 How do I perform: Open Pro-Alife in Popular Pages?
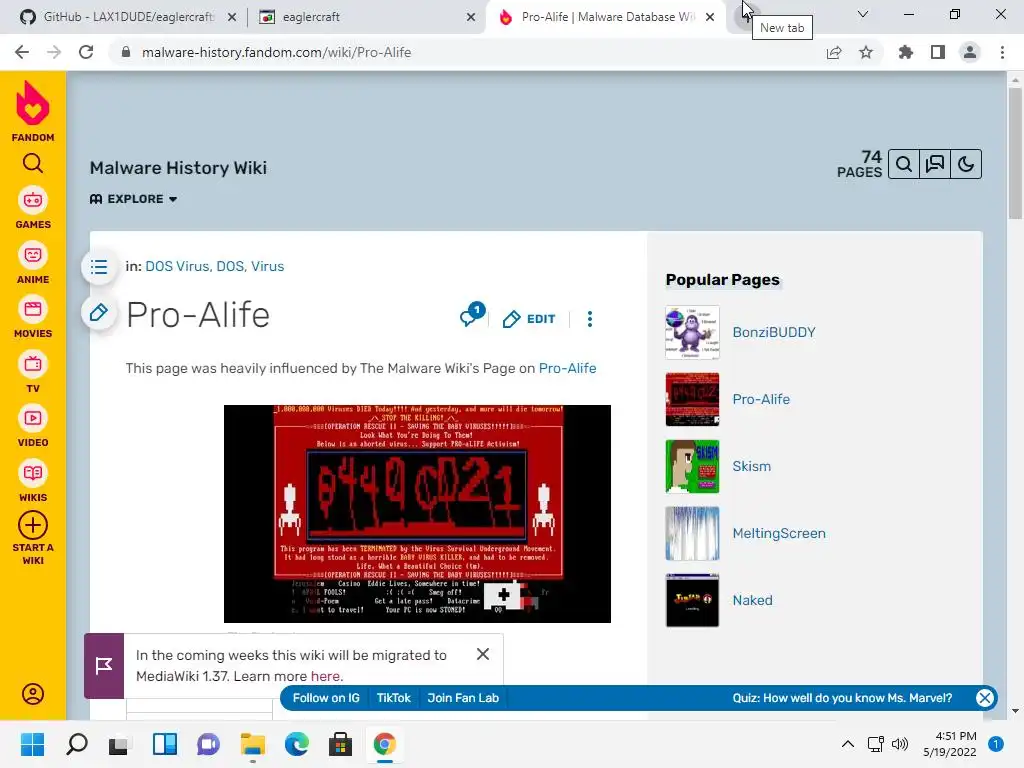(x=761, y=399)
